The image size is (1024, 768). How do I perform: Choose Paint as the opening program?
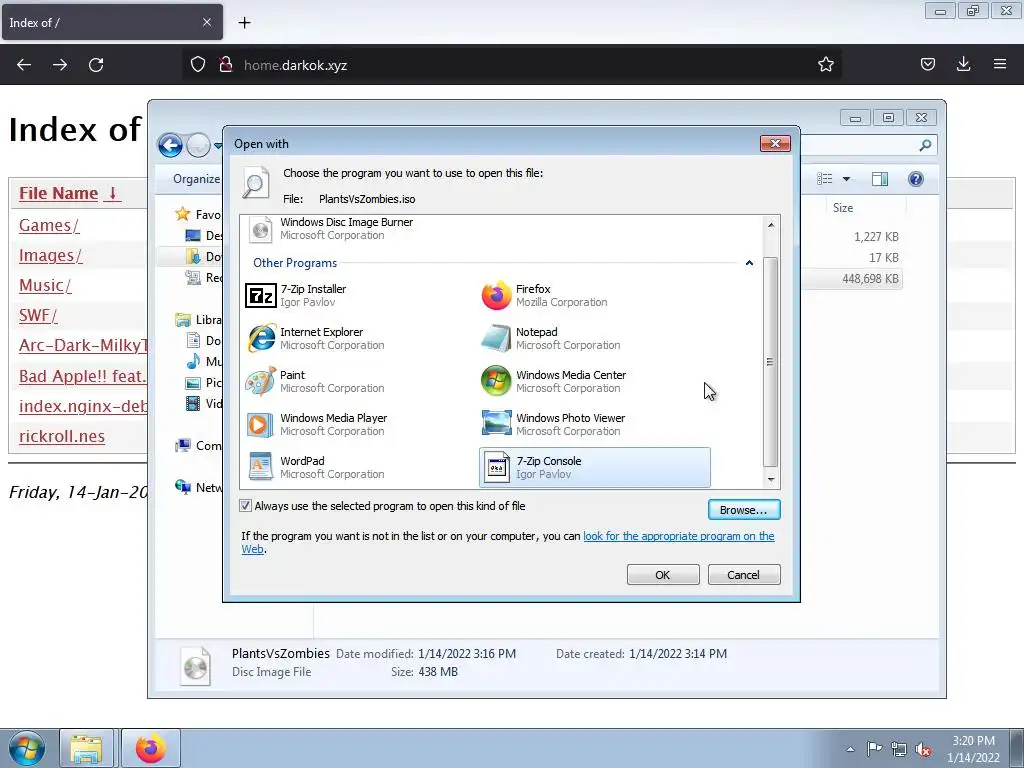[x=359, y=381]
